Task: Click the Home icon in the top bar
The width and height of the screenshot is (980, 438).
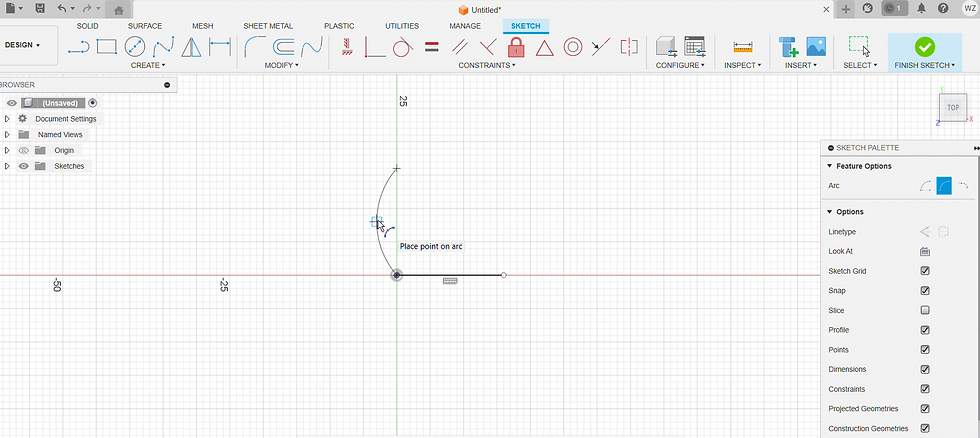Action: pos(119,9)
